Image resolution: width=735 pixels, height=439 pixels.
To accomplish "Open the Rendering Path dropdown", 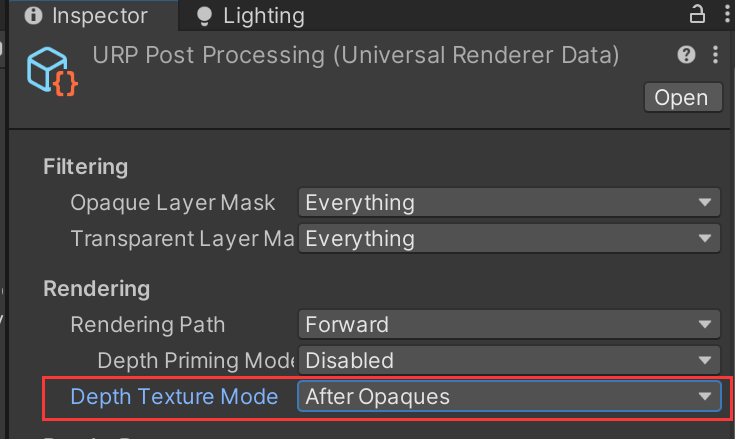I will [x=509, y=324].
